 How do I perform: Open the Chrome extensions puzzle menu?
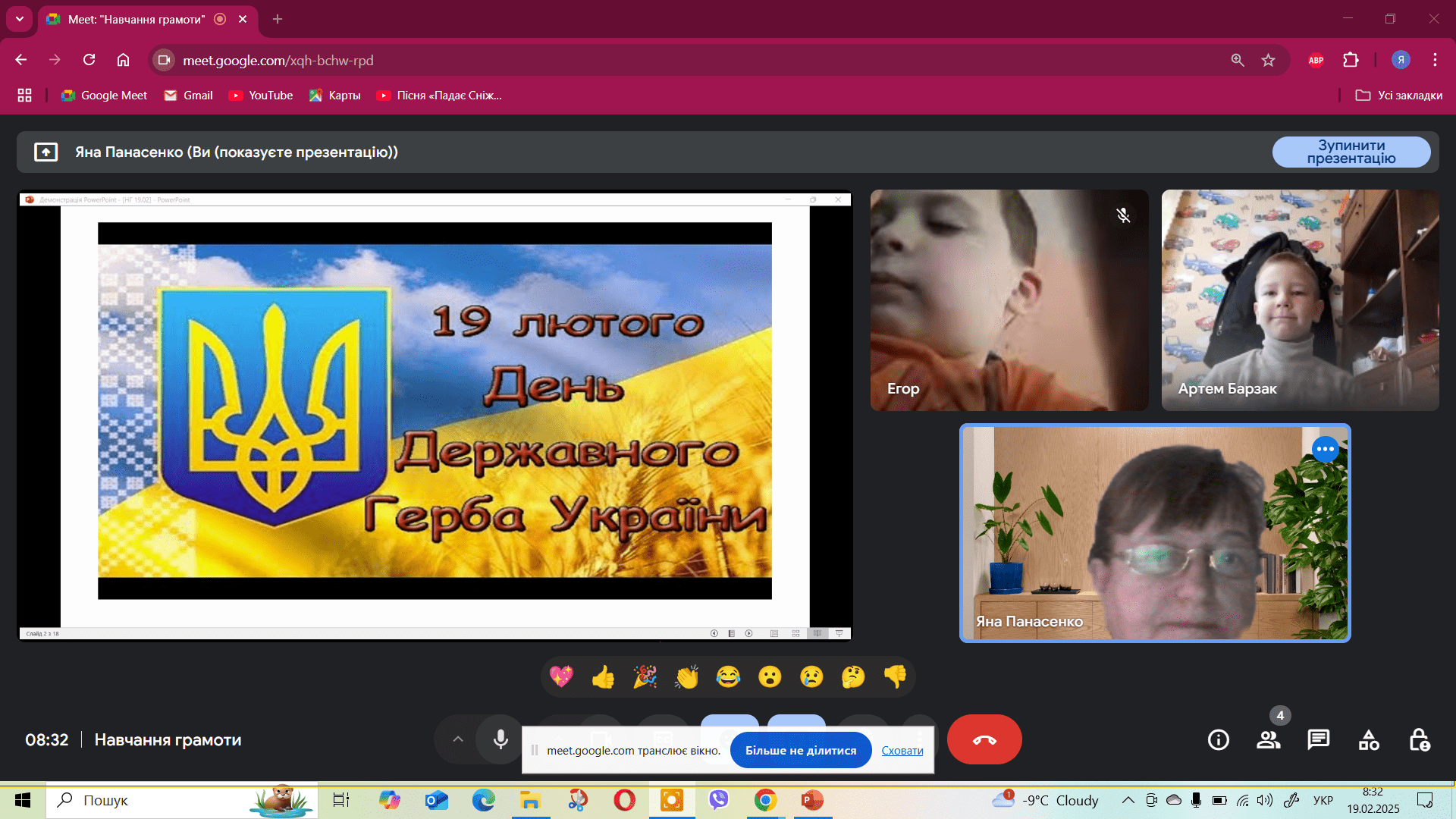(1351, 60)
